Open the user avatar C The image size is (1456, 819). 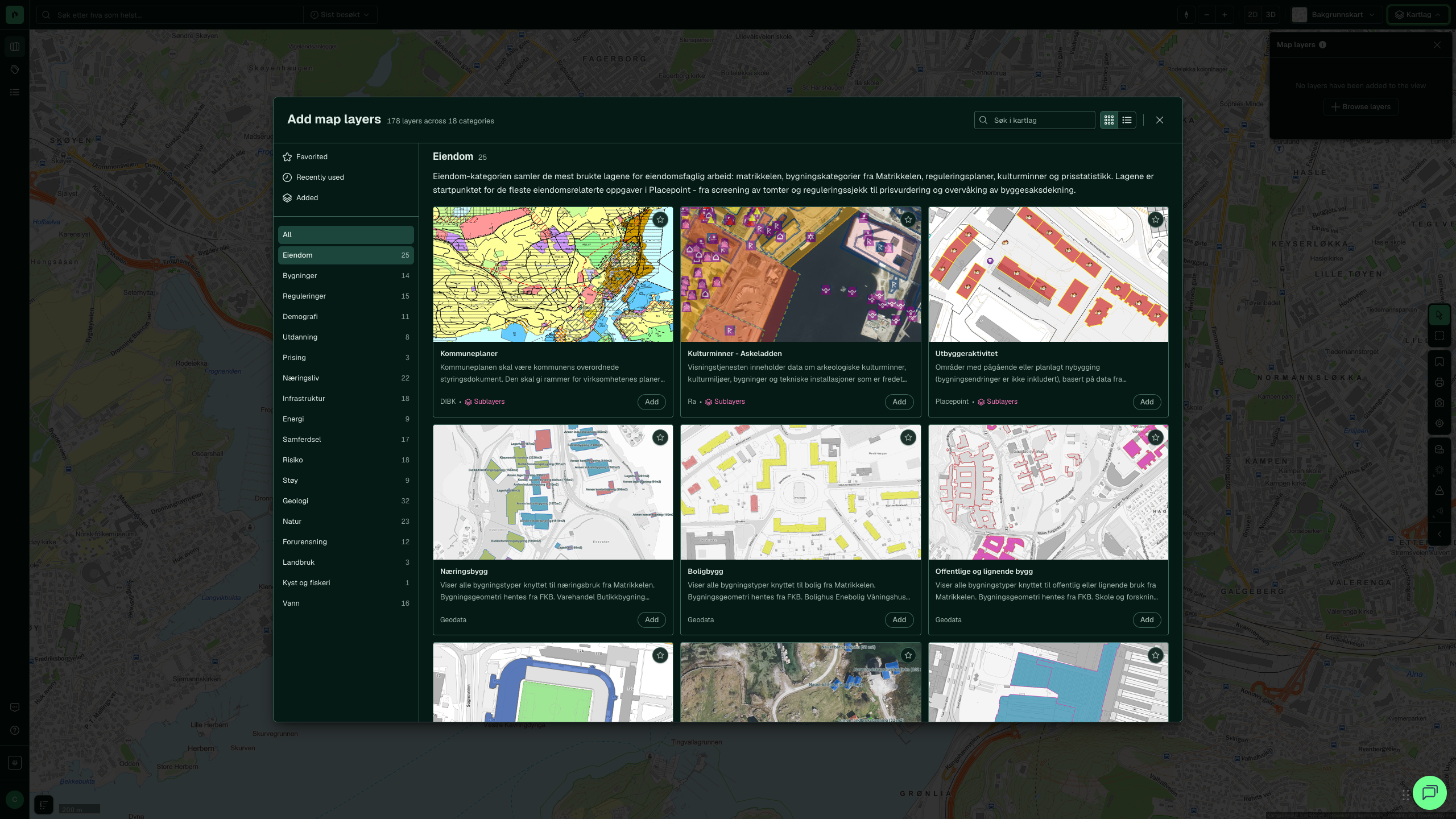point(15,800)
